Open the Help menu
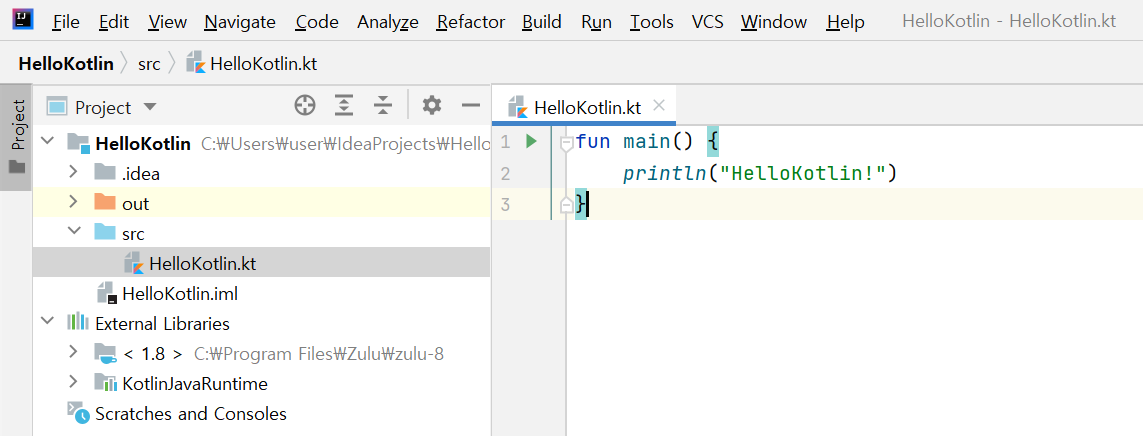Viewport: 1143px width, 436px height. click(846, 22)
